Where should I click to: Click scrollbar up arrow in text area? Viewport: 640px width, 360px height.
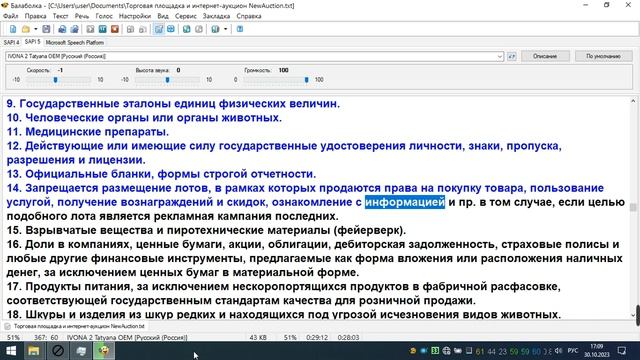coord(633,101)
